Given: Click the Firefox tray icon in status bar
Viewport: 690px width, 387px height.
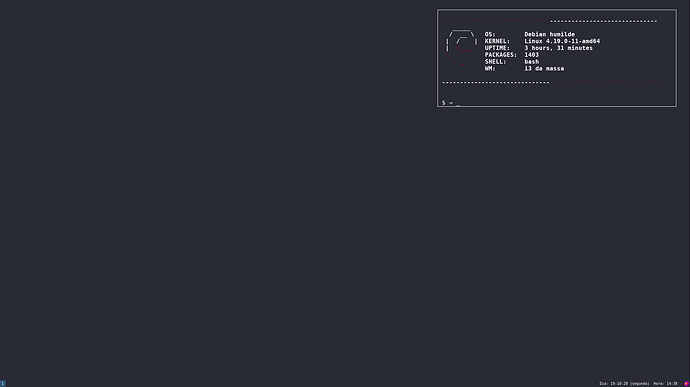Looking at the screenshot, I should (686, 383).
